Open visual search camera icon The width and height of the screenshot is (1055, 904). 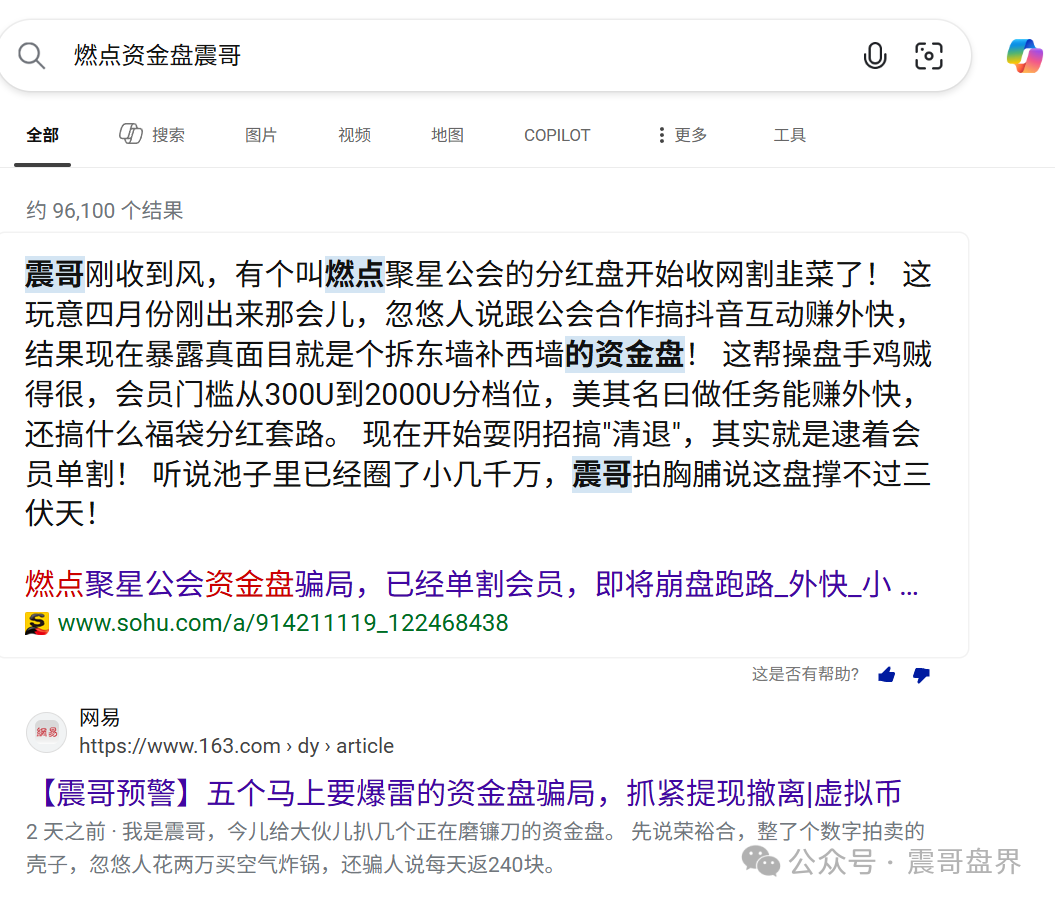929,56
